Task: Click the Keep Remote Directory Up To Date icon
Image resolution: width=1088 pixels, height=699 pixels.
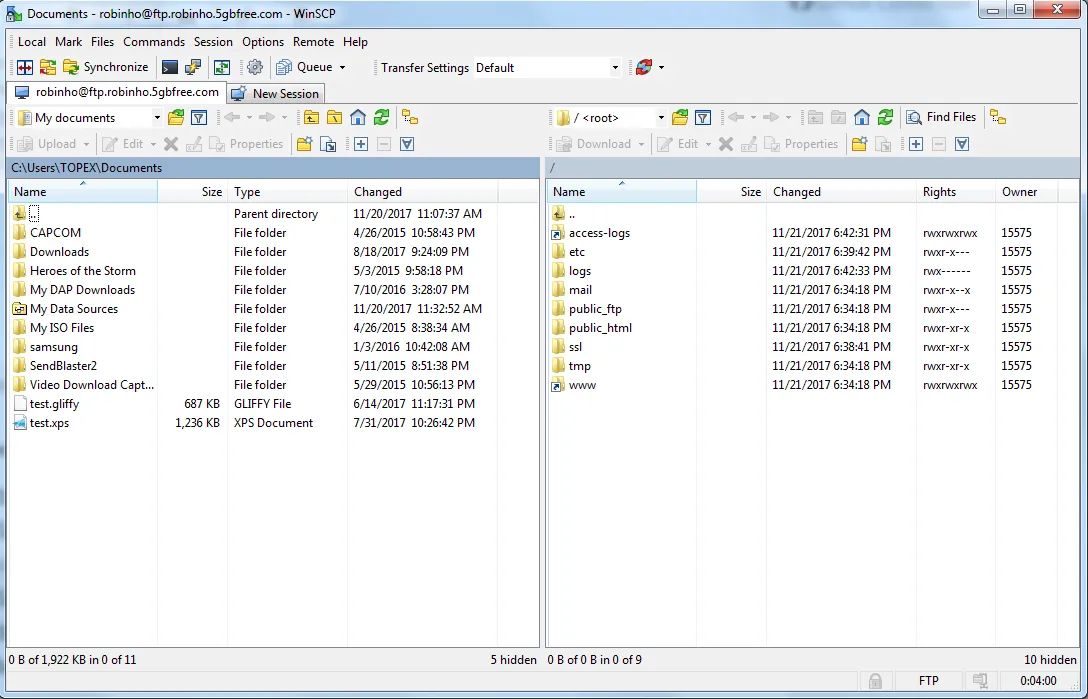Action: (x=222, y=67)
